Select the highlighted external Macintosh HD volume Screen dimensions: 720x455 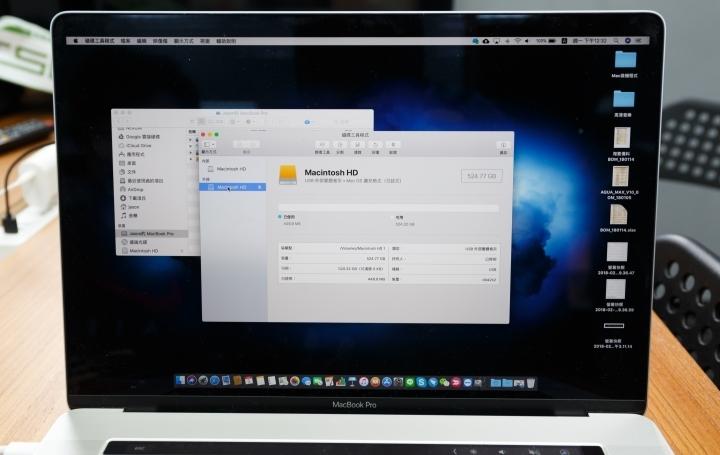232,187
